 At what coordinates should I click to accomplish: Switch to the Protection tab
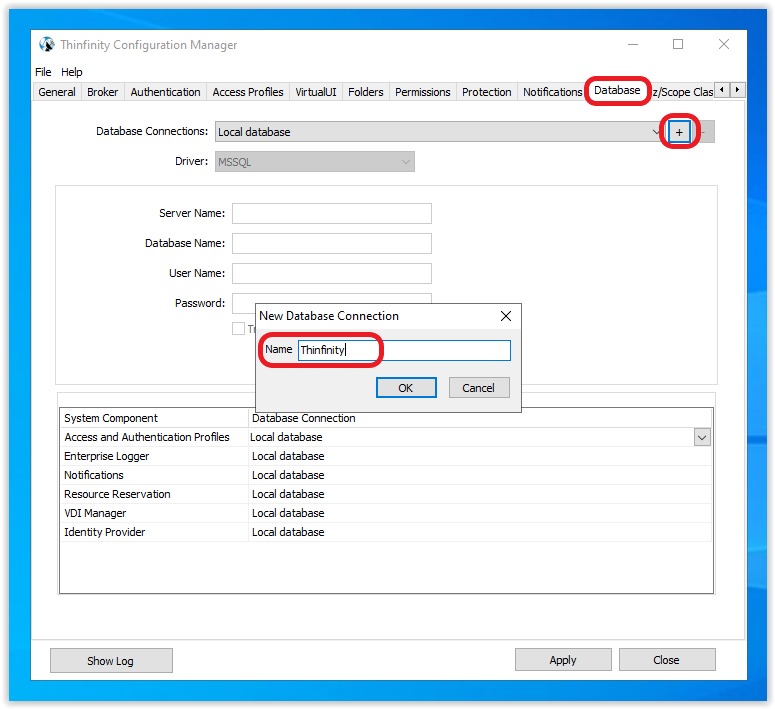point(486,92)
